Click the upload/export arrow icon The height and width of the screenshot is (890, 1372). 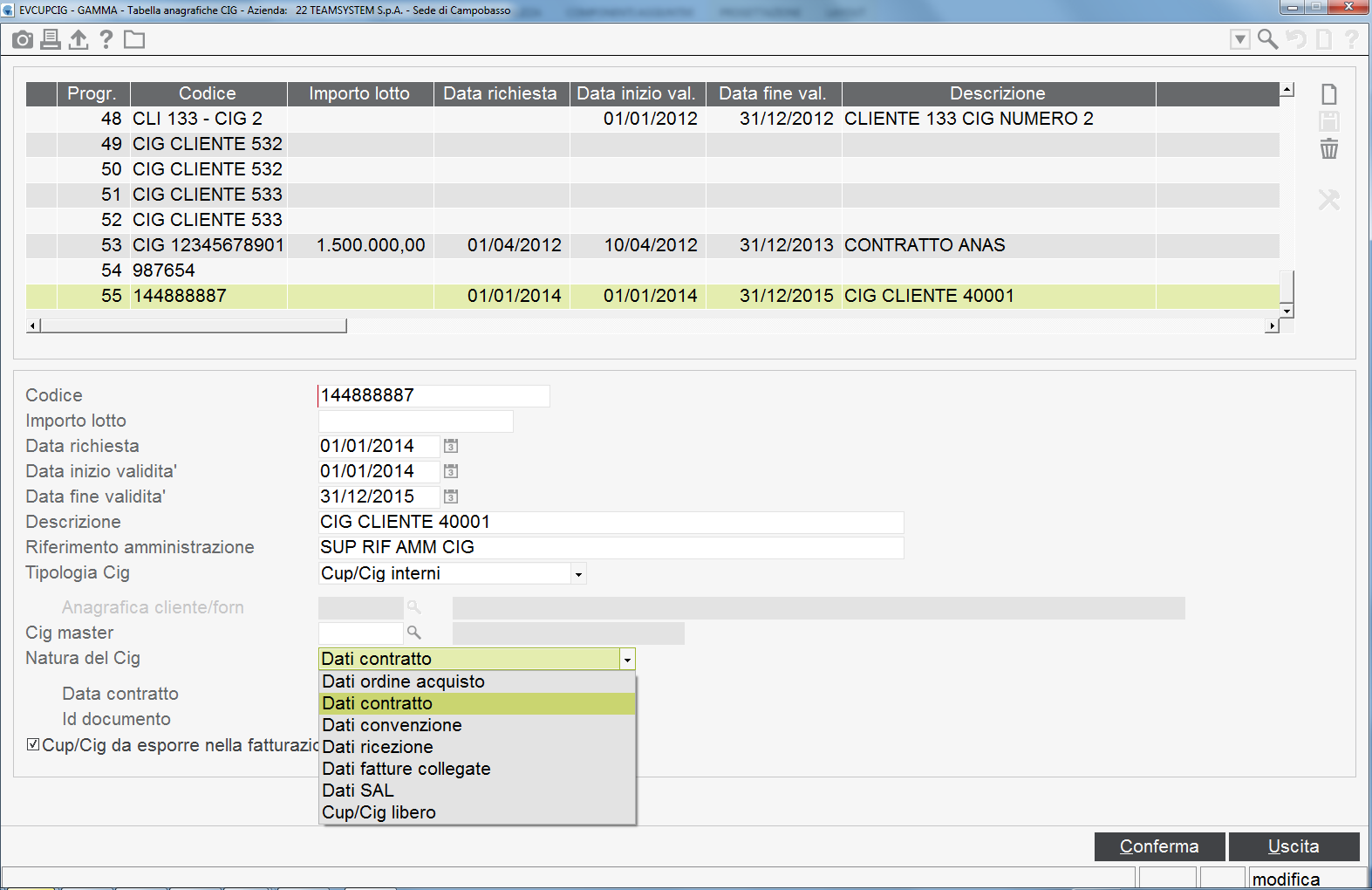pyautogui.click(x=78, y=39)
